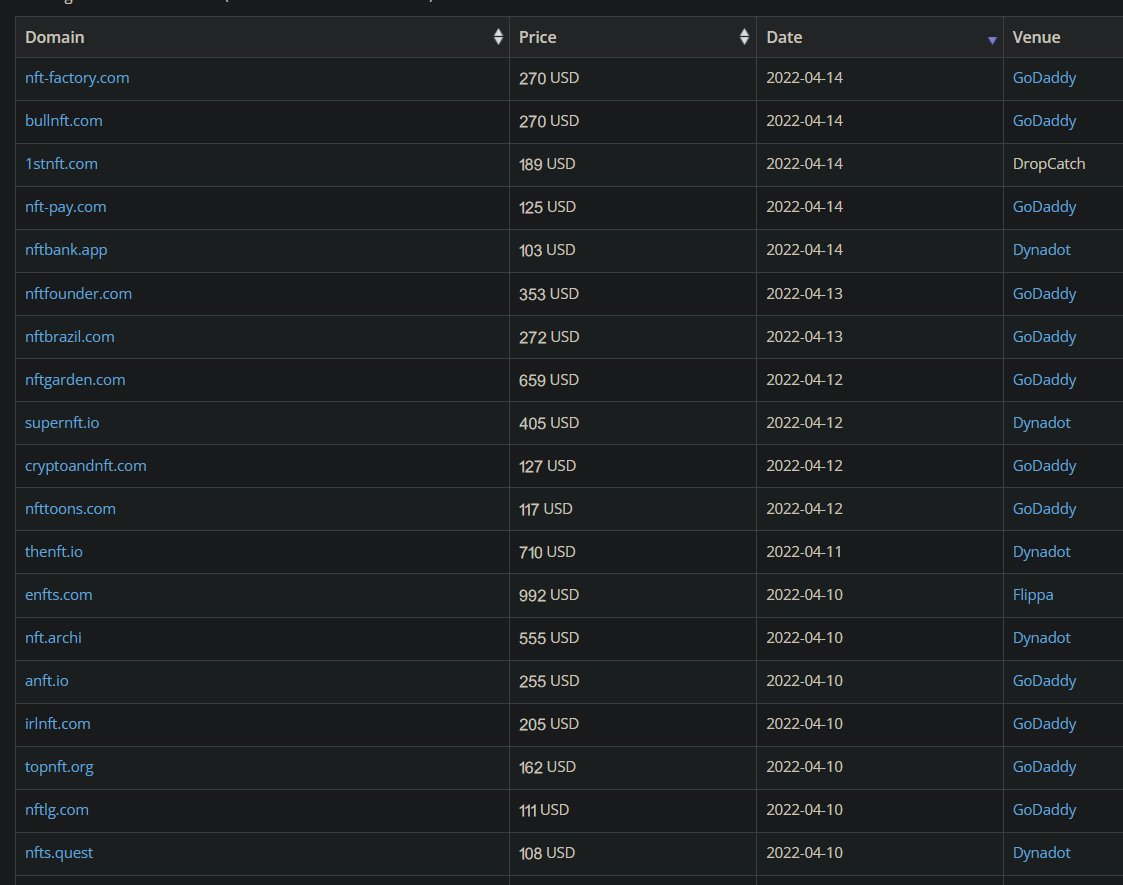Viewport: 1123px width, 885px height.
Task: Open nft.archi domain link
Action: click(53, 637)
